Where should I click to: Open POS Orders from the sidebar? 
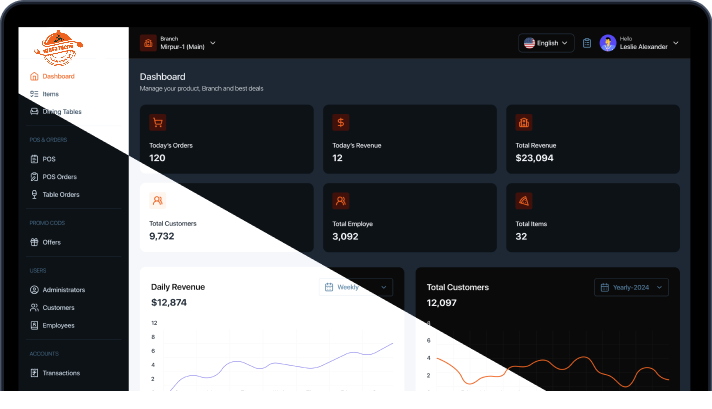[x=60, y=177]
